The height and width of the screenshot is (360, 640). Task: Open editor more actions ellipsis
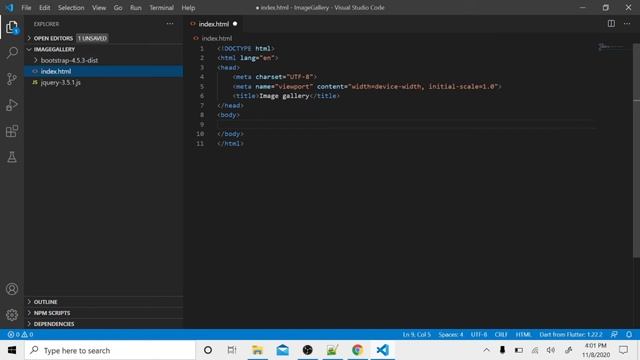627,24
